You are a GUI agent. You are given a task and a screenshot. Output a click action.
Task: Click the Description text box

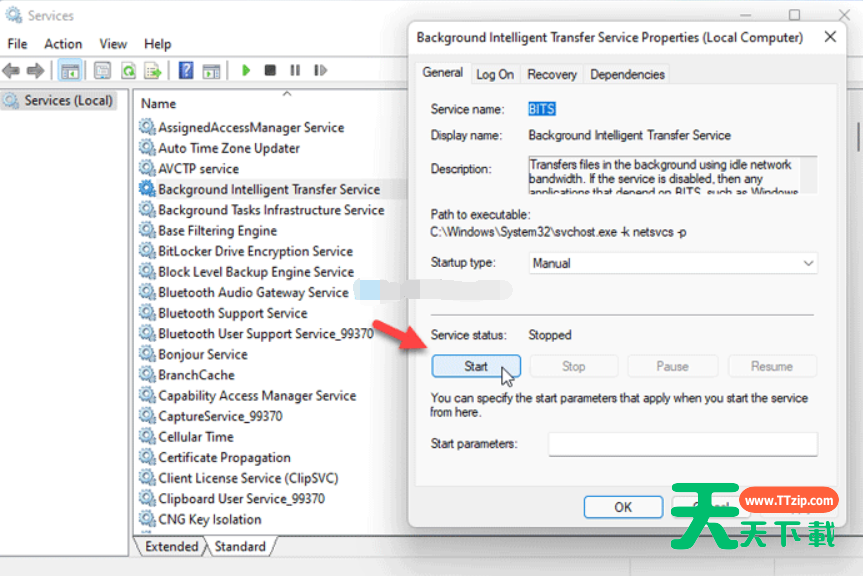[x=673, y=175]
